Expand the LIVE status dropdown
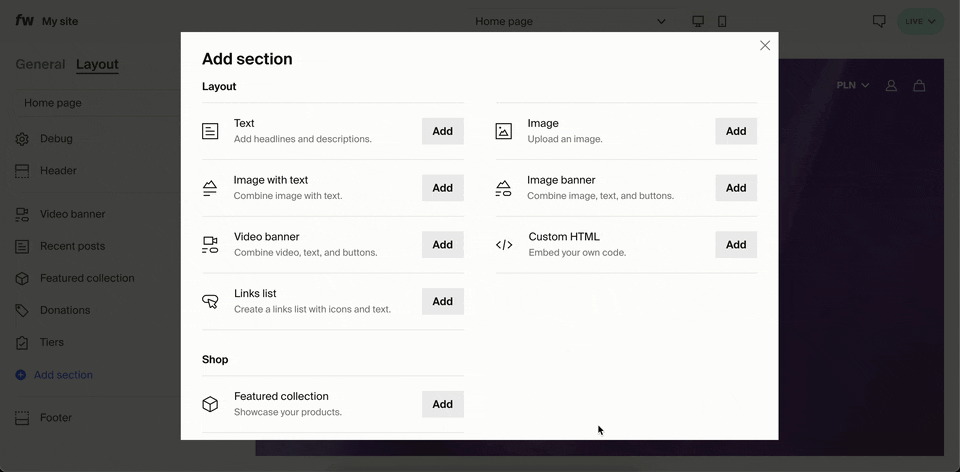960x472 pixels. coord(920,21)
